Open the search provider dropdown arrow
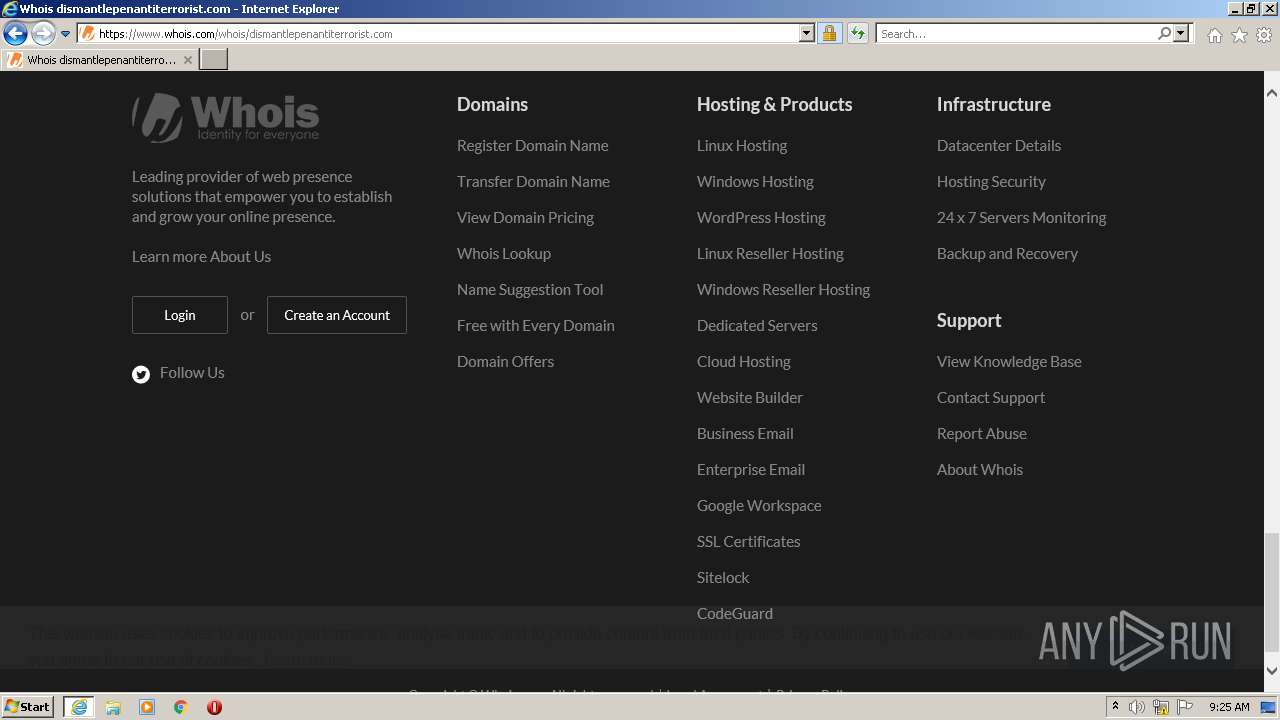The width and height of the screenshot is (1280, 720). click(1181, 33)
